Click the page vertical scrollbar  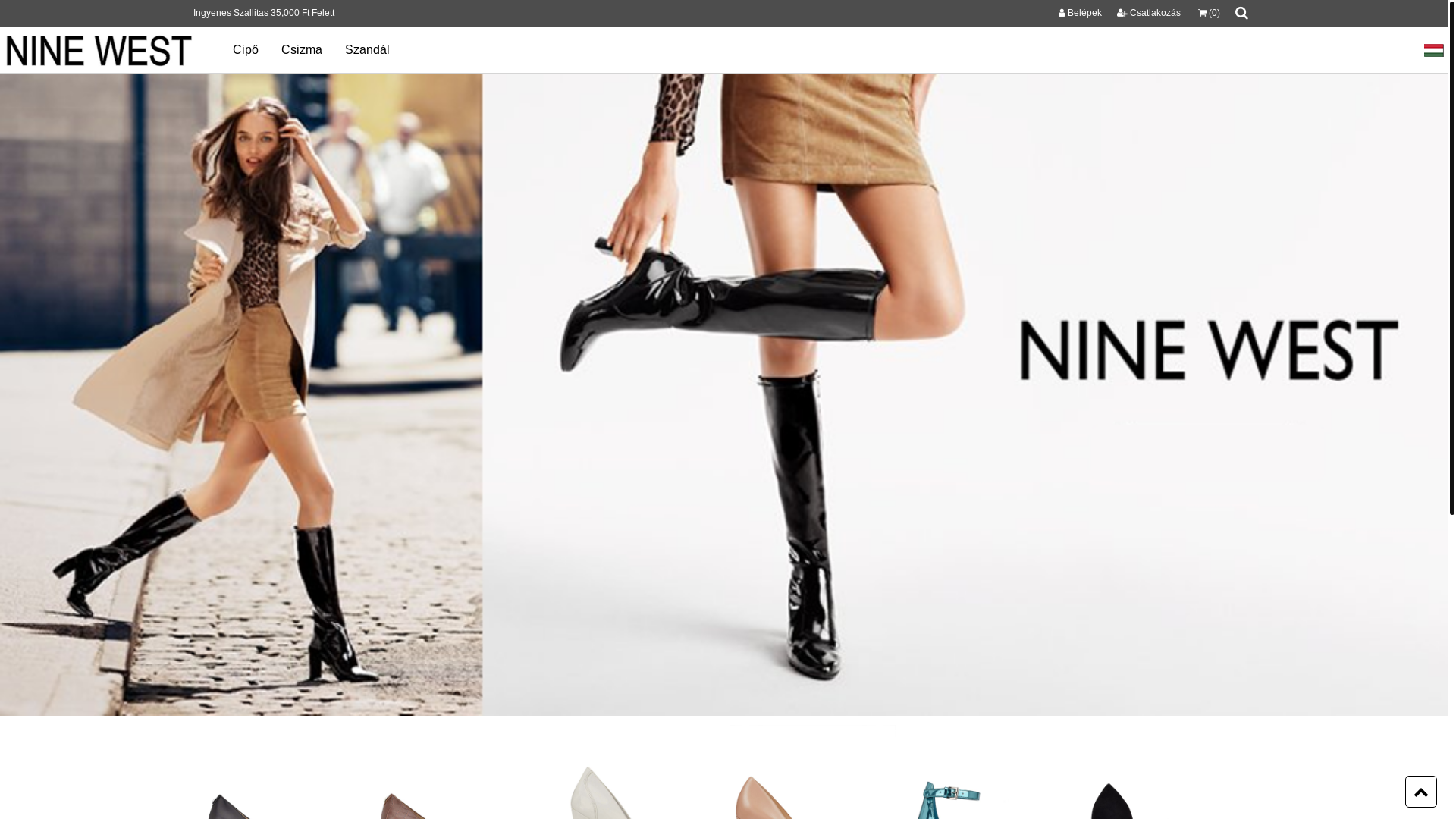pos(1452,258)
